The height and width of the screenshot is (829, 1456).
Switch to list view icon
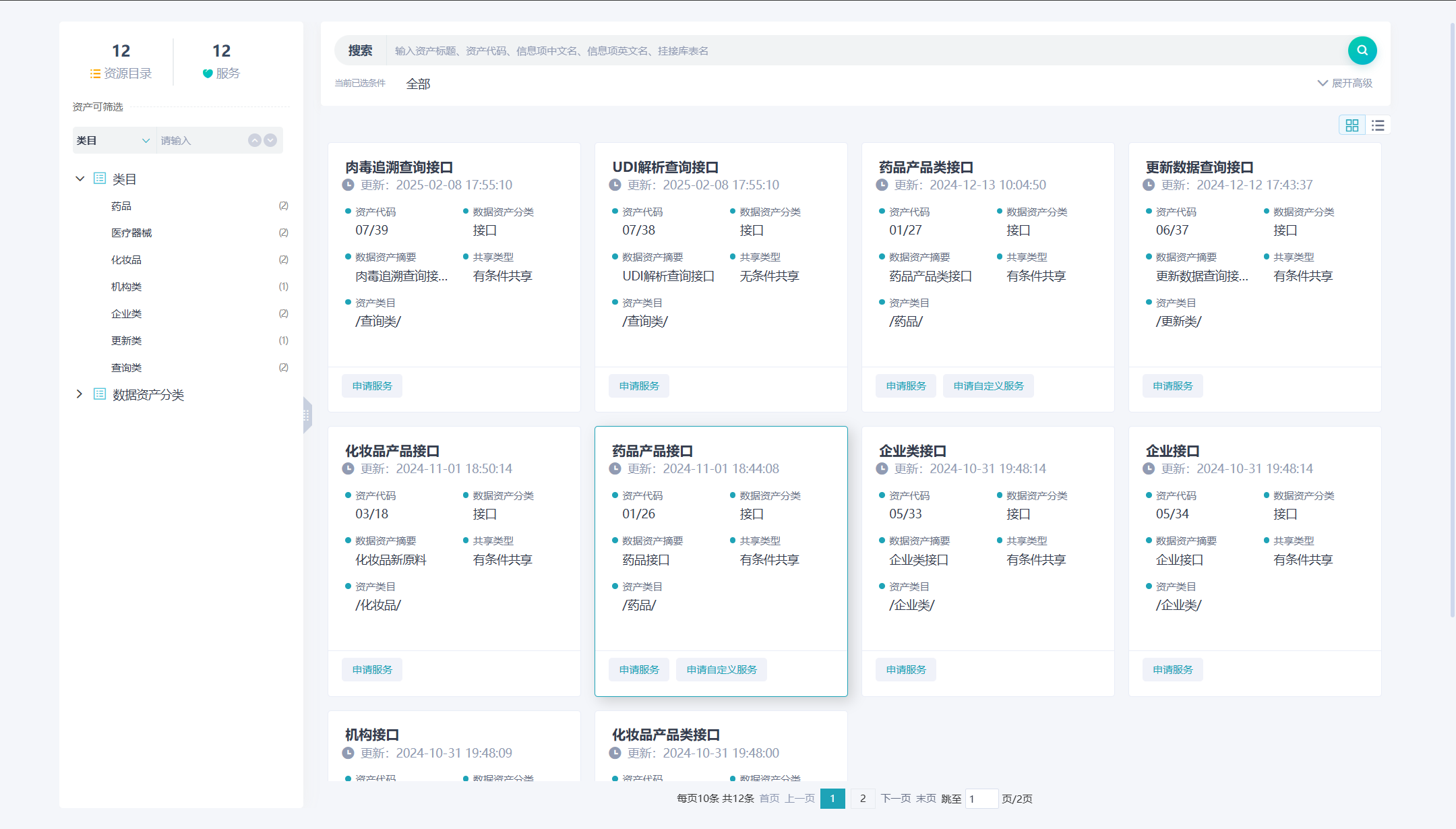point(1378,125)
